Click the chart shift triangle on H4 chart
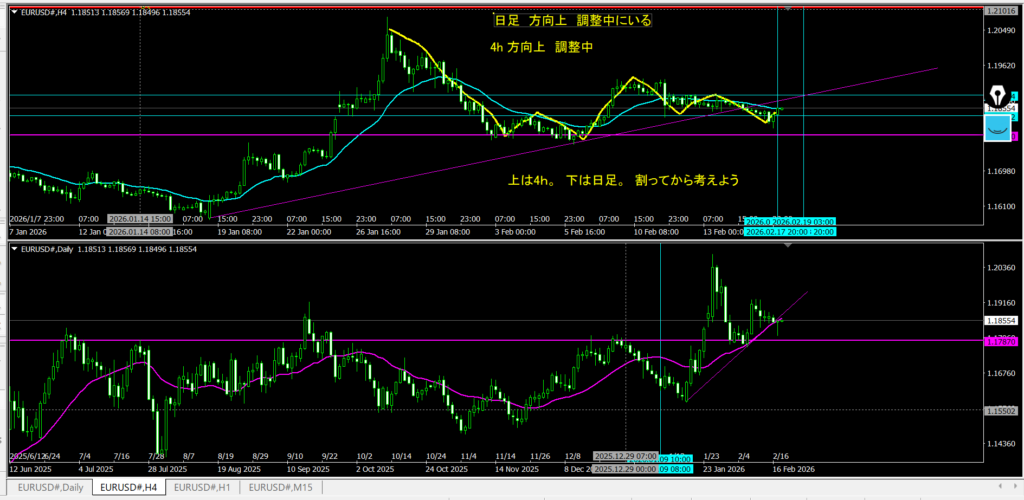The image size is (1024, 500). (x=787, y=8)
